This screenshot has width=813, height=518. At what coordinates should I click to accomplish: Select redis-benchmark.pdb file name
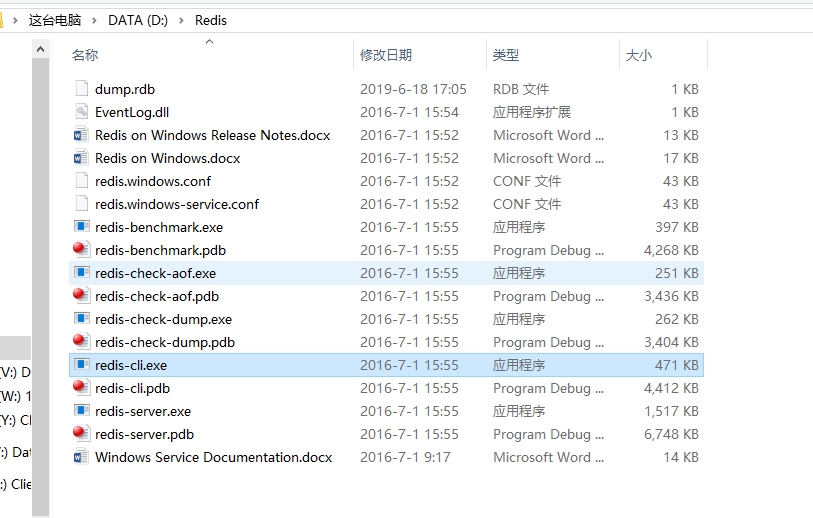pos(160,250)
